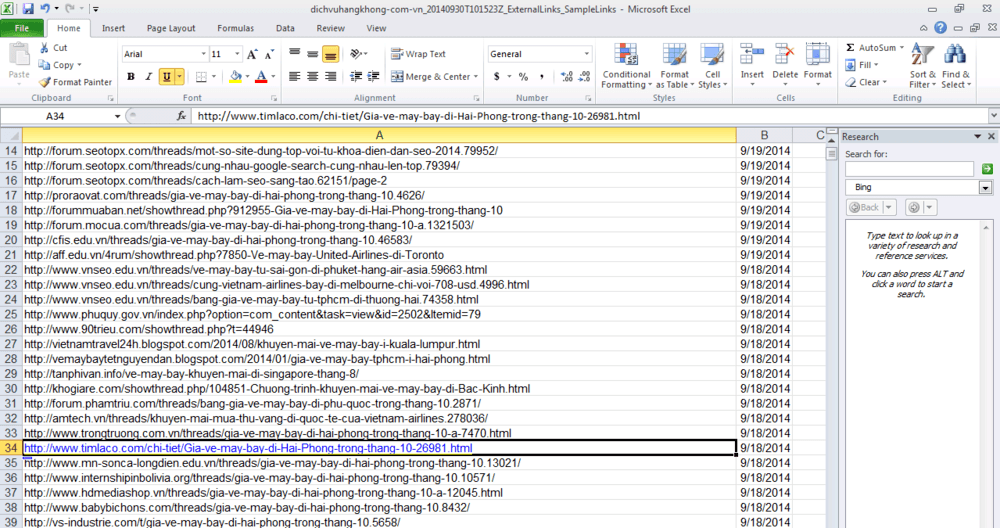Image resolution: width=1000 pixels, height=528 pixels.
Task: Toggle Bottom Align
Action: point(330,54)
